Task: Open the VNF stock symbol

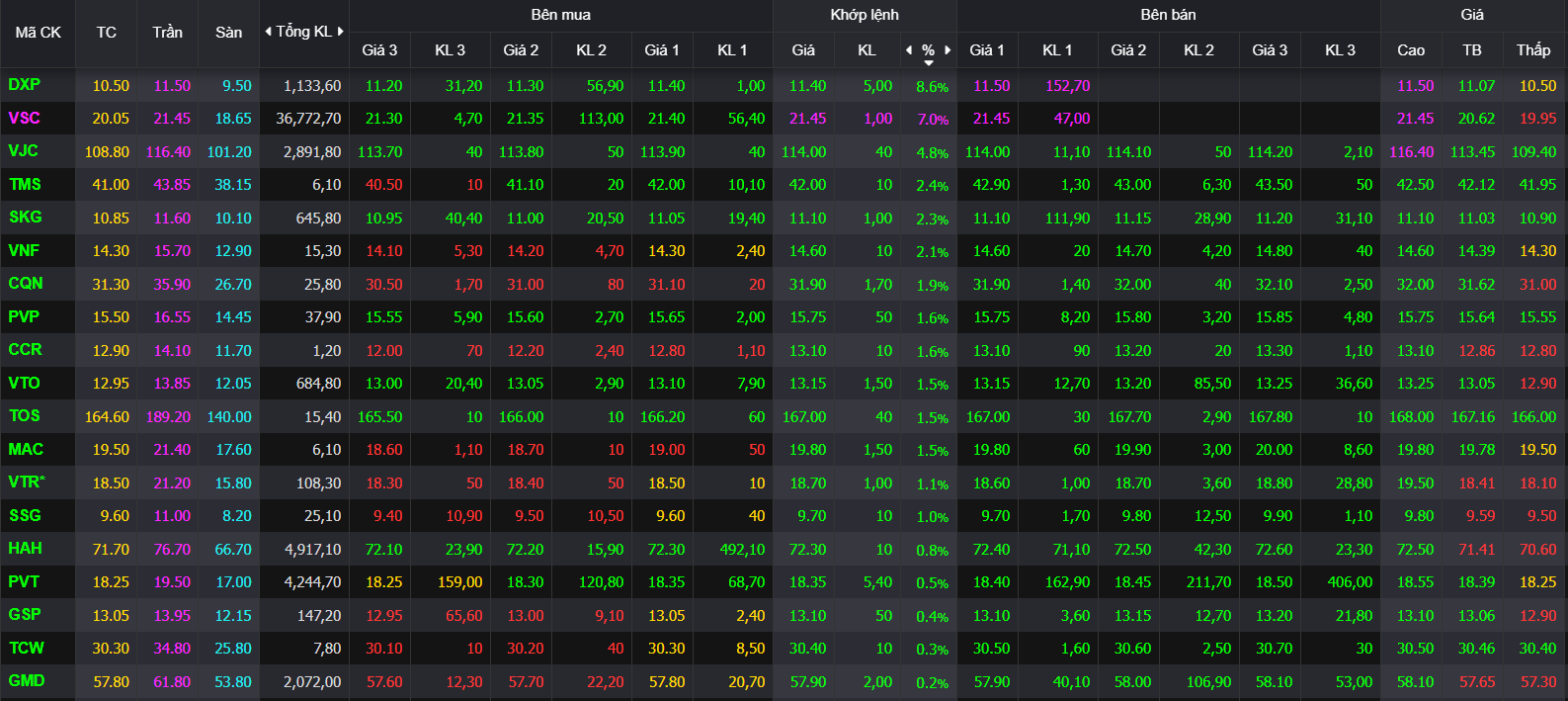Action: pyautogui.click(x=24, y=251)
